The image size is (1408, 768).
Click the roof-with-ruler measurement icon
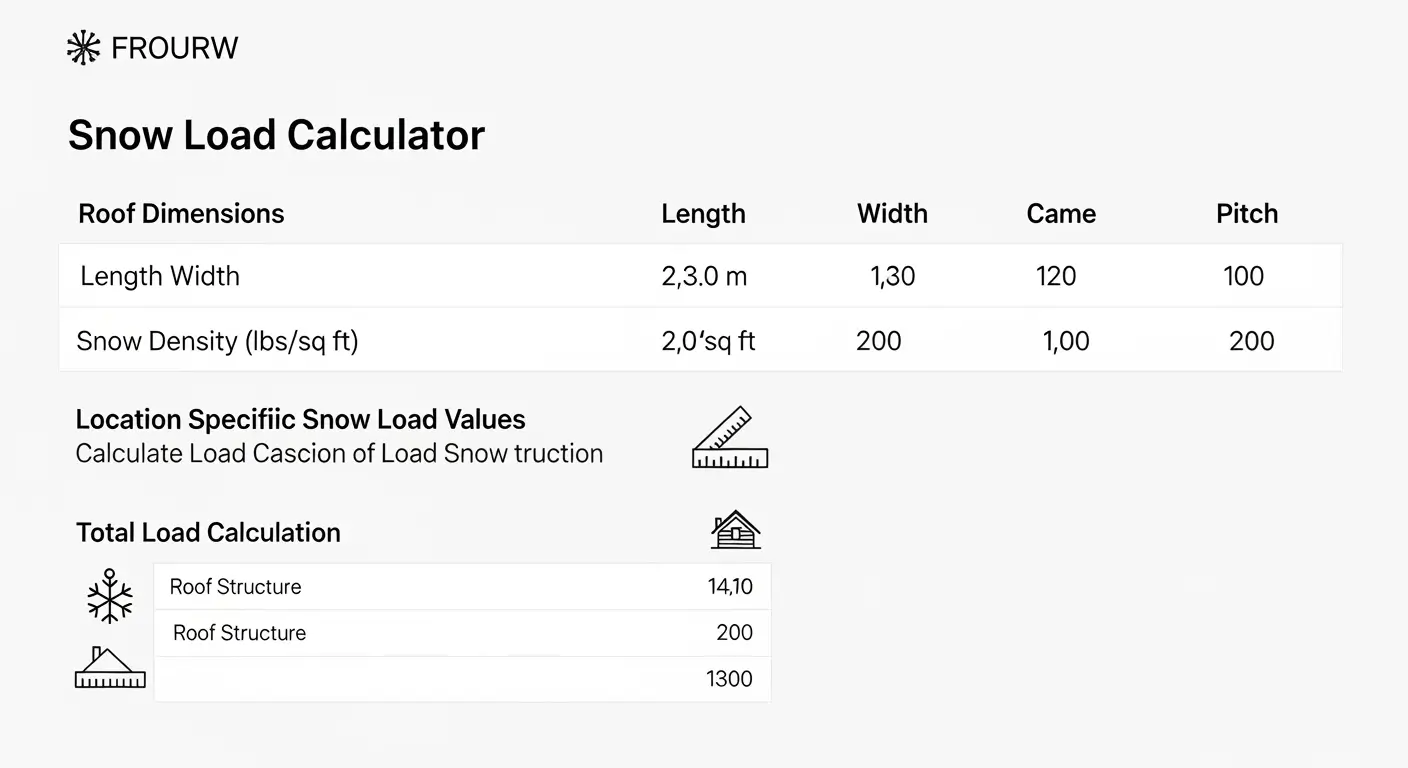click(x=110, y=668)
